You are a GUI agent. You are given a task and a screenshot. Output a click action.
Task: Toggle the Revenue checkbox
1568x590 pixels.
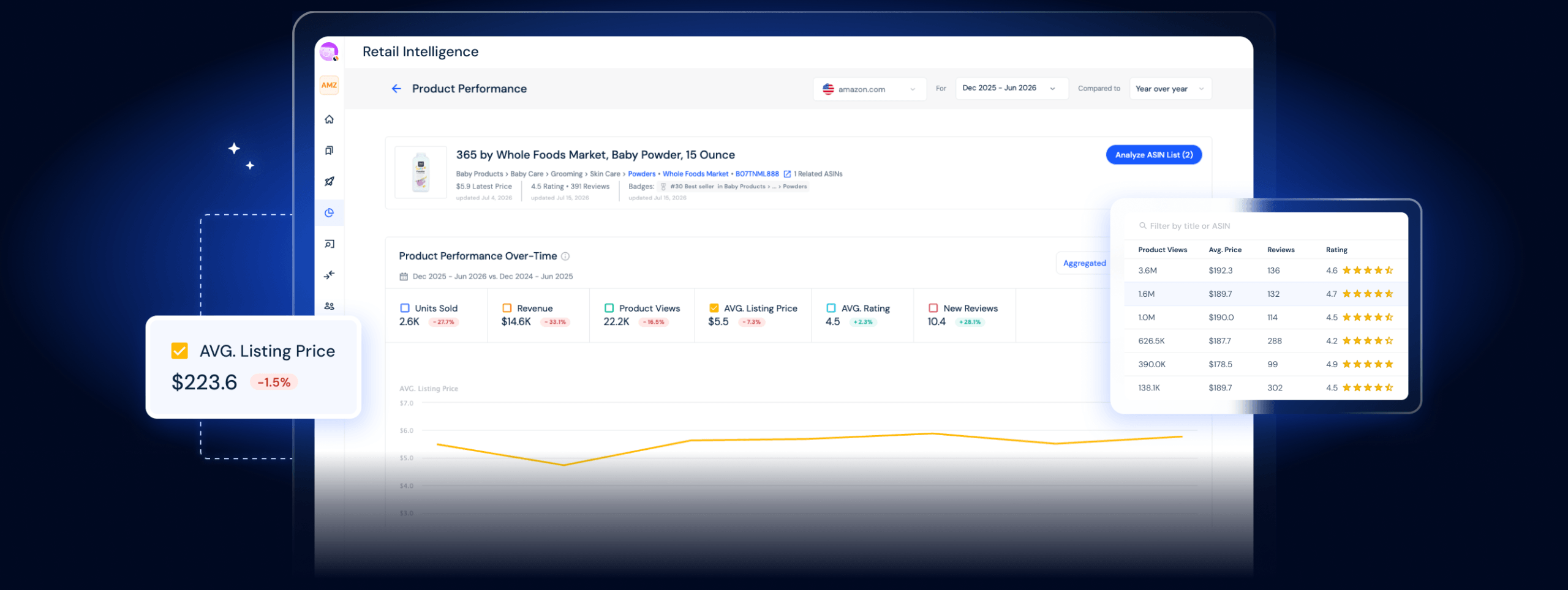(507, 308)
